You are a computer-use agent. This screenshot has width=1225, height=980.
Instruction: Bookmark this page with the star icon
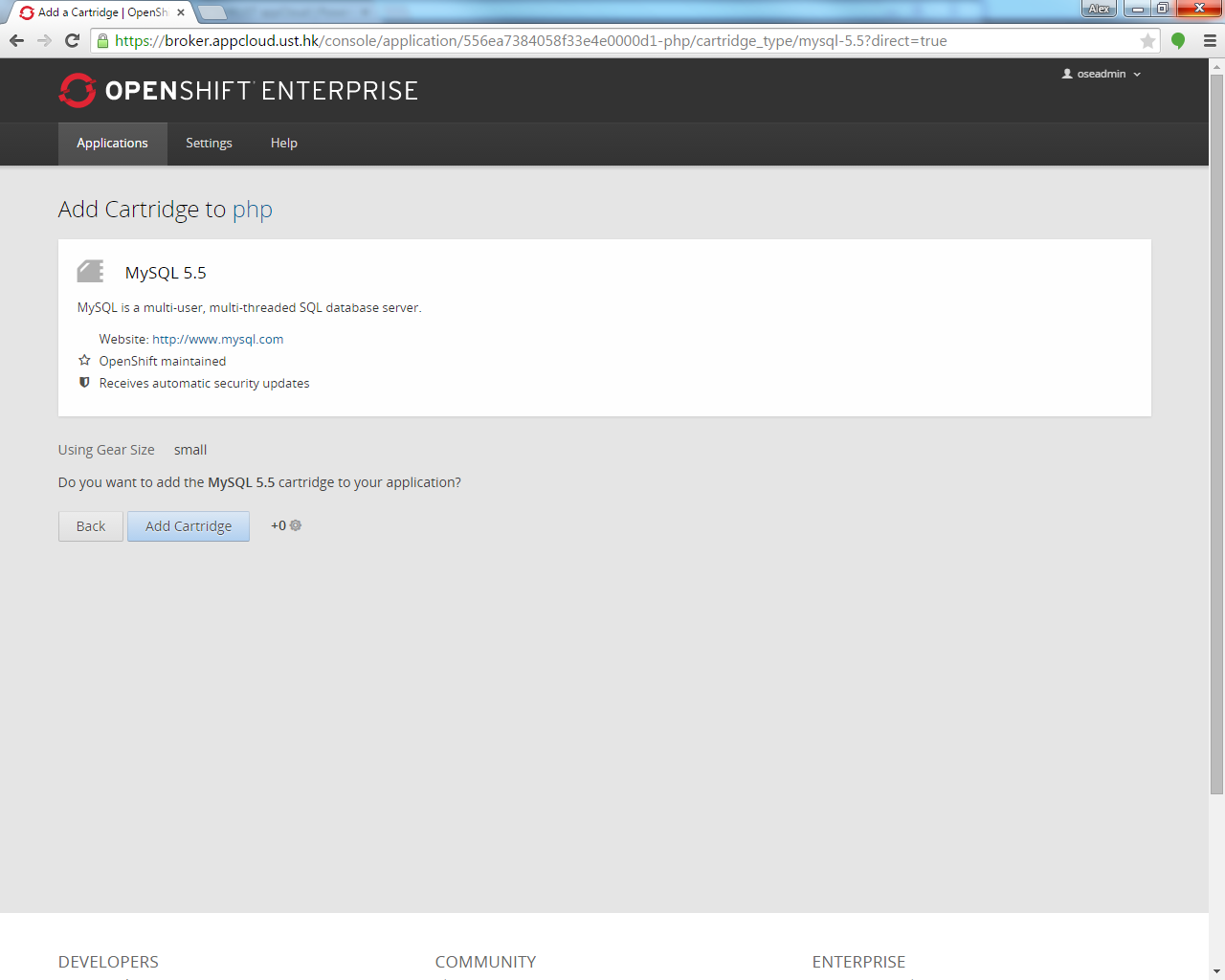click(1147, 41)
